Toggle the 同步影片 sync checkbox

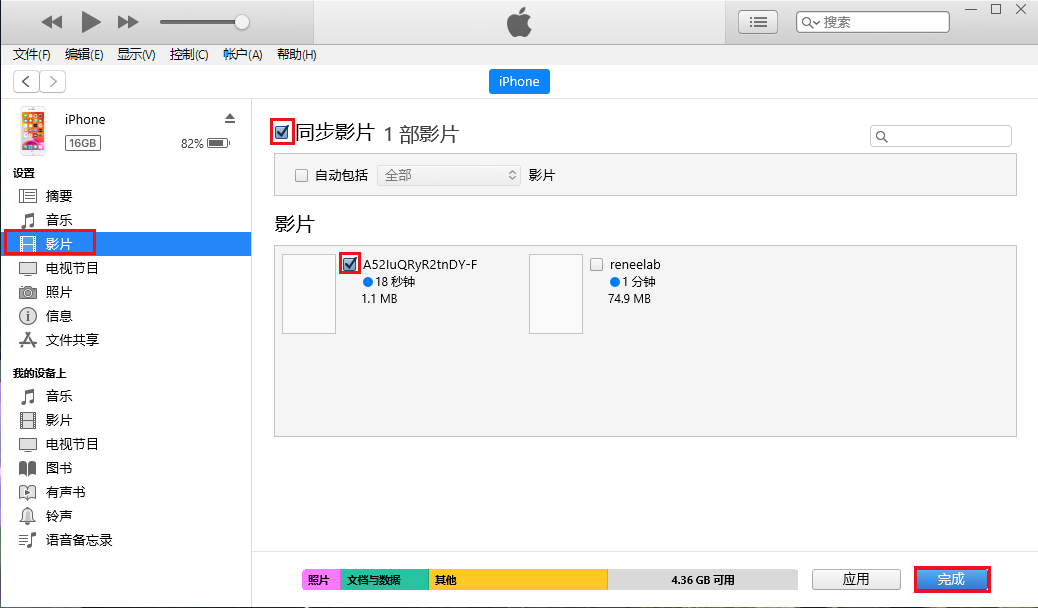point(282,132)
